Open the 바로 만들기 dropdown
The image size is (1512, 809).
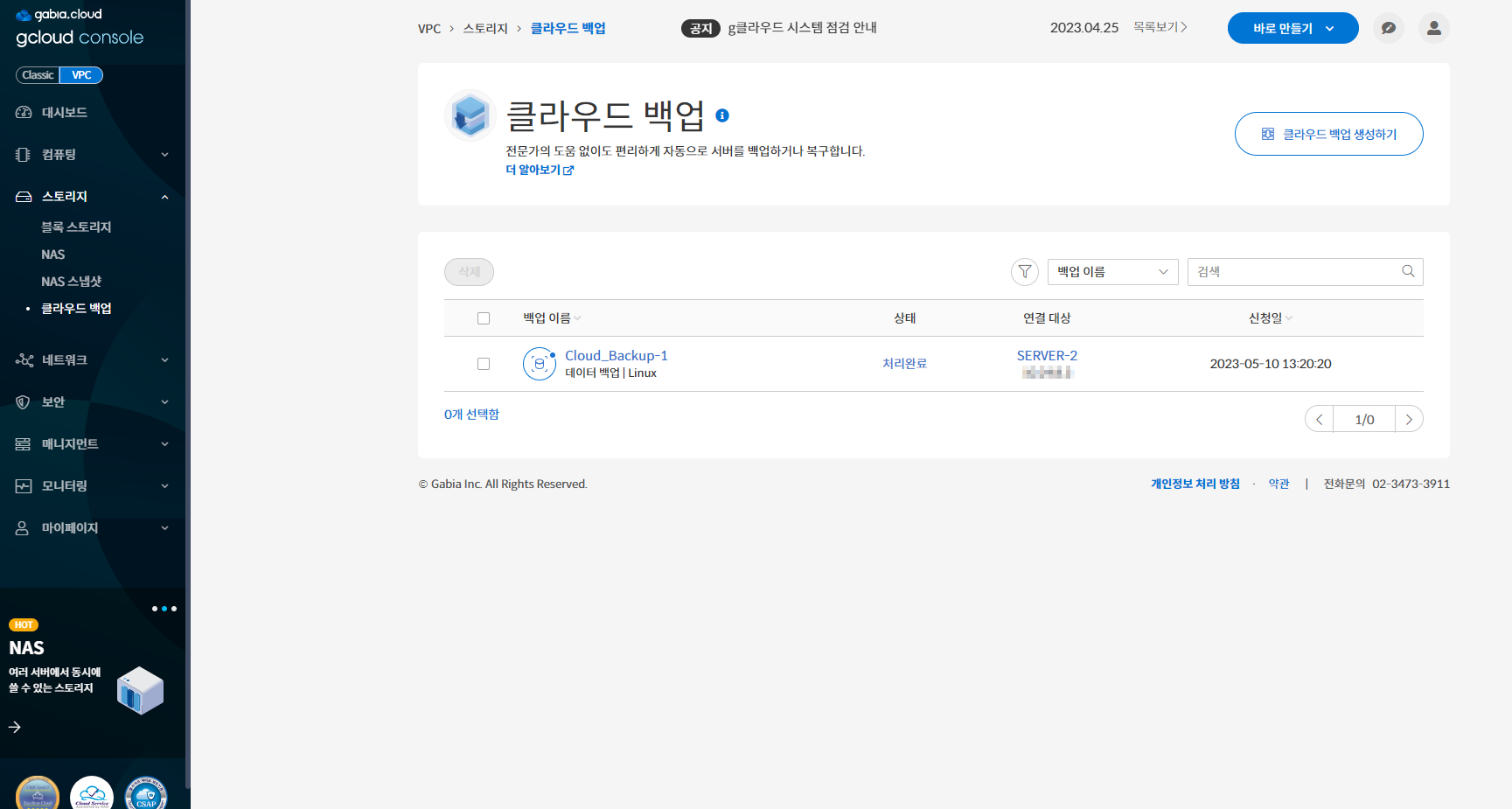1293,28
